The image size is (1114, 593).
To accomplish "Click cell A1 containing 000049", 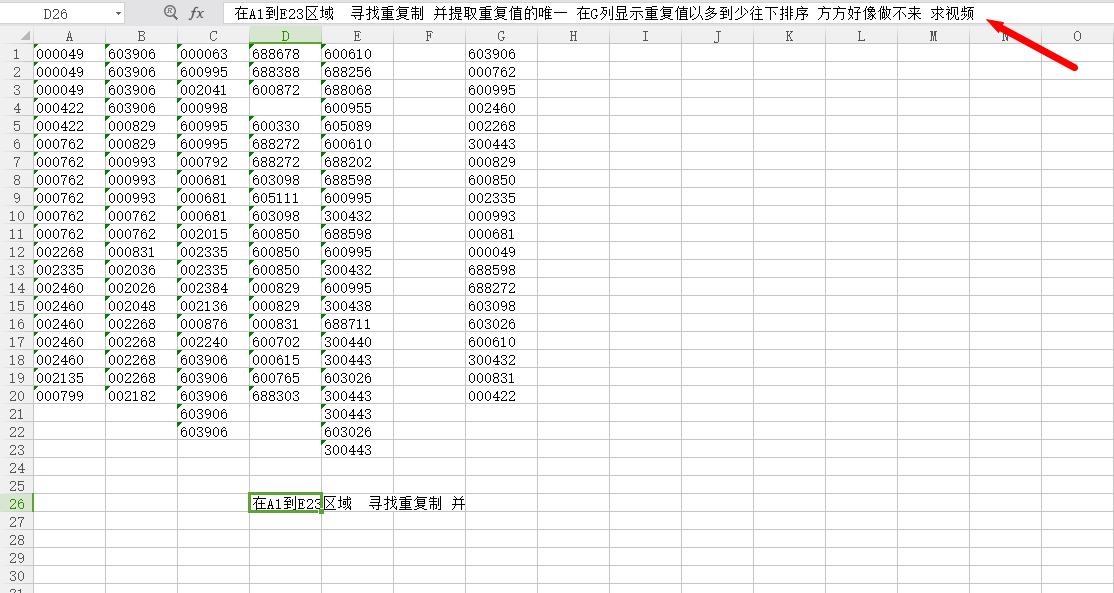I will 70,54.
